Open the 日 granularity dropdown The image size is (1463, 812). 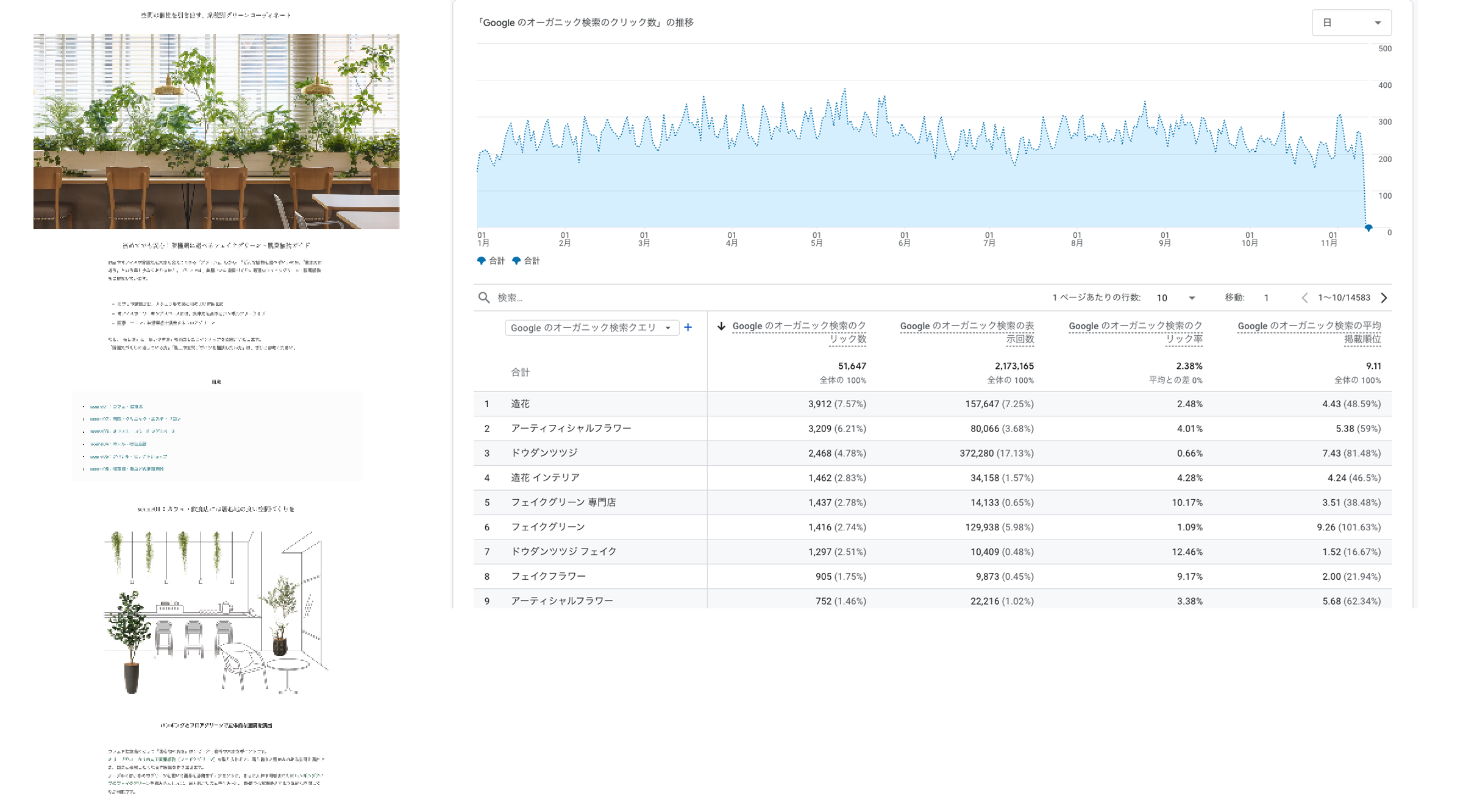[1351, 23]
